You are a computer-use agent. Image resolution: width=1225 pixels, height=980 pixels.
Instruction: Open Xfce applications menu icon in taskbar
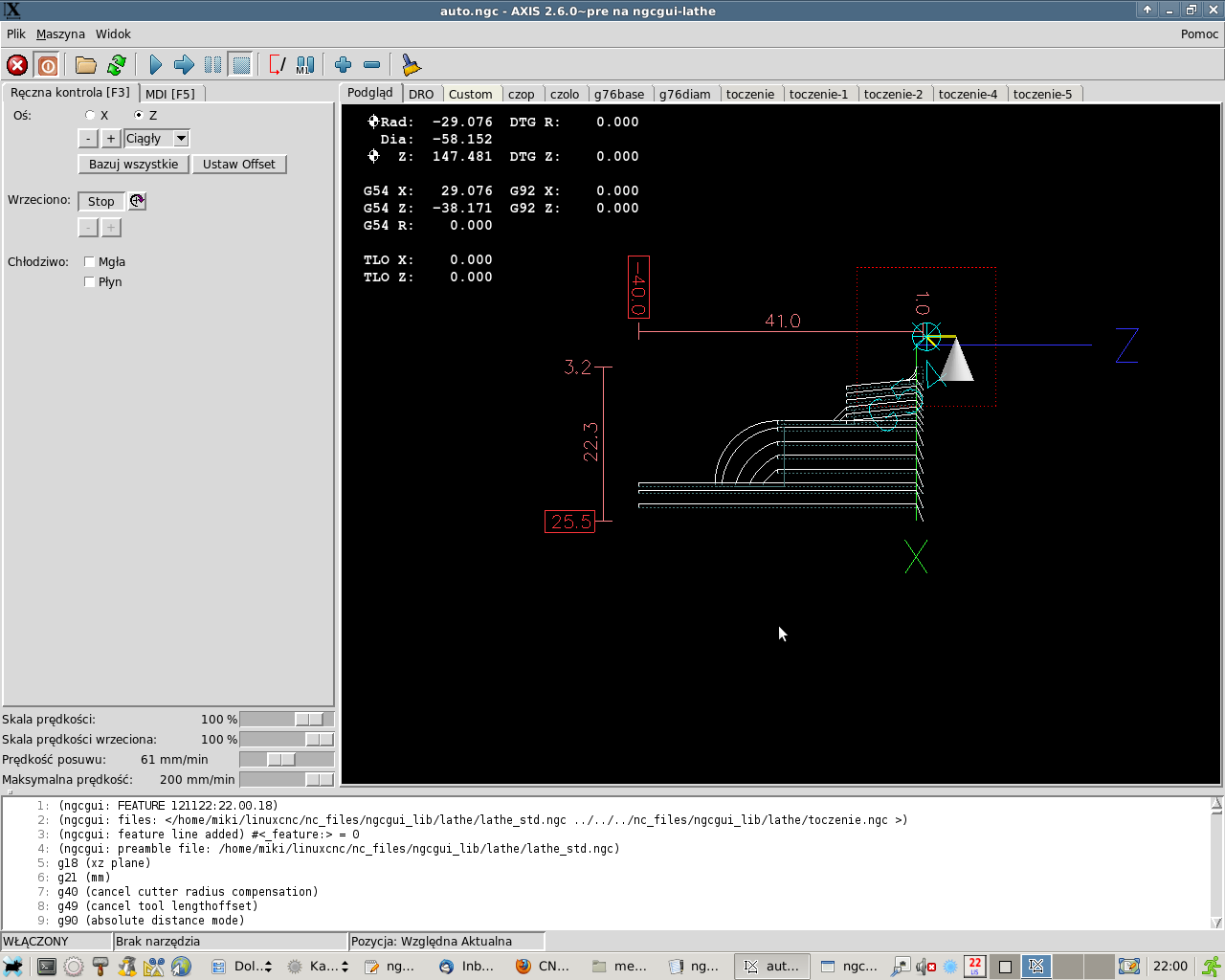[13, 967]
